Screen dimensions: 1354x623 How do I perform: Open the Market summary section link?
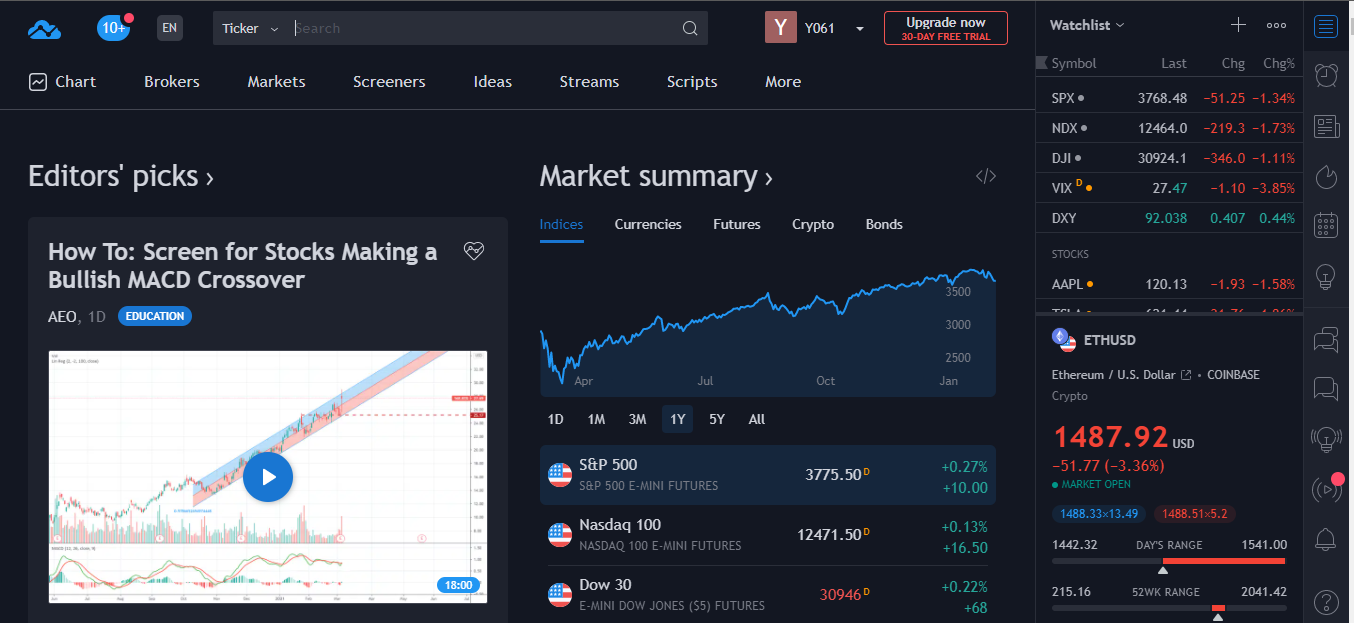click(656, 176)
